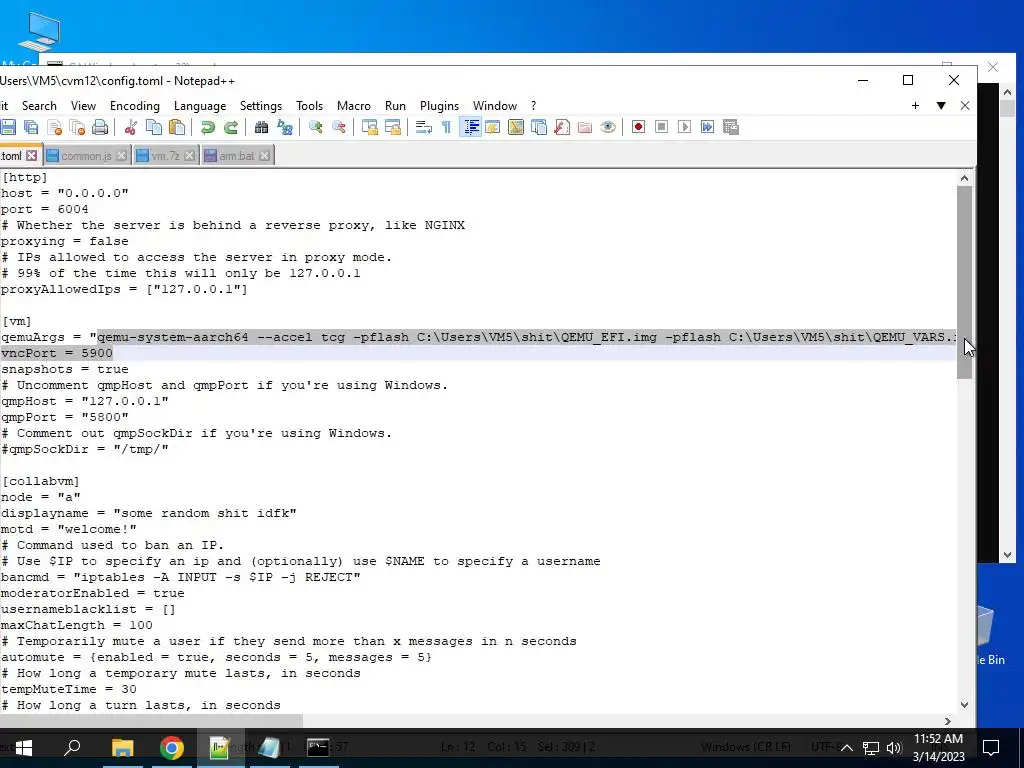Click the taskbar volume speaker icon
The height and width of the screenshot is (768, 1024).
tap(894, 748)
